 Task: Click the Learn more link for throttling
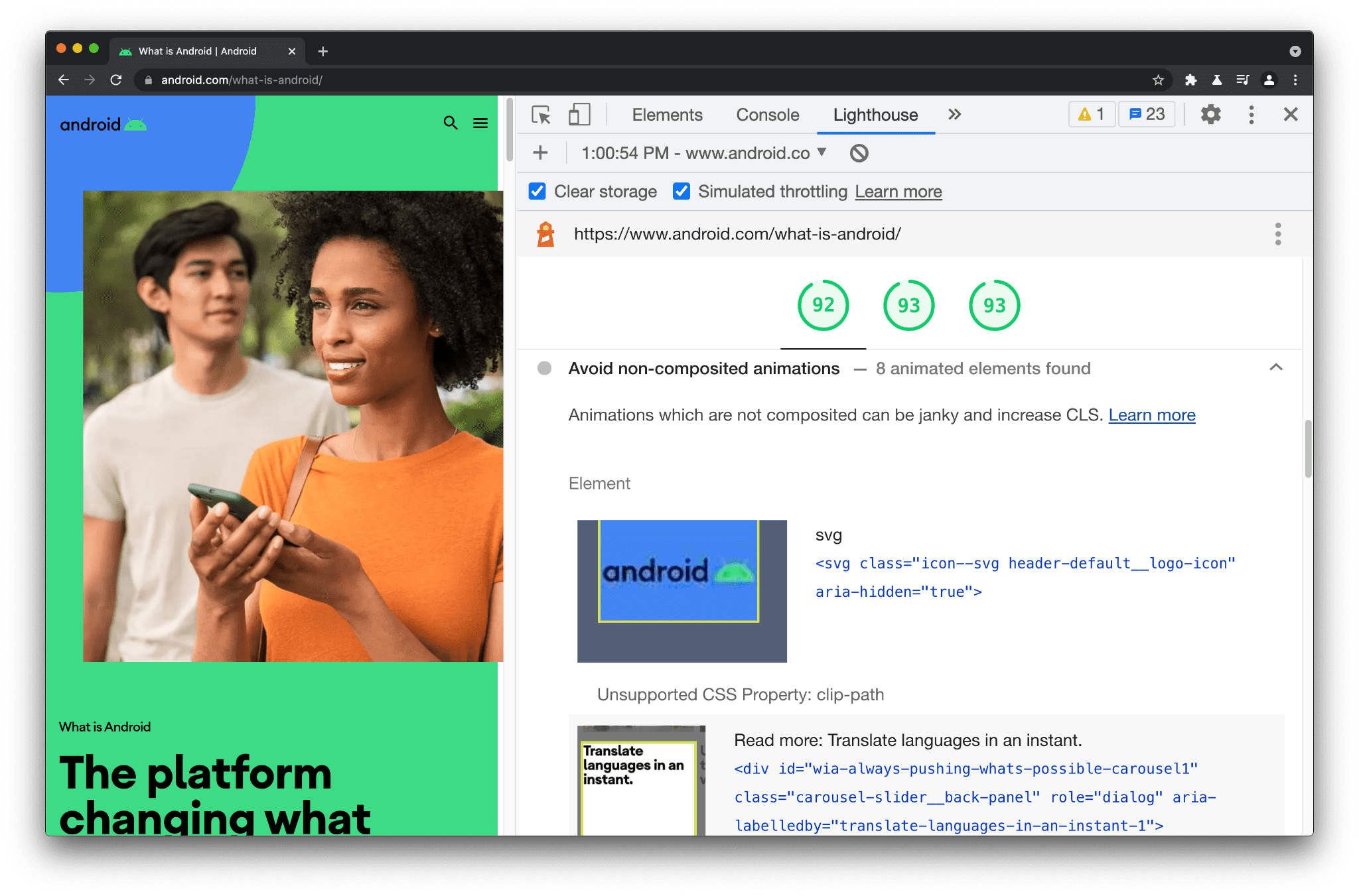click(x=897, y=192)
